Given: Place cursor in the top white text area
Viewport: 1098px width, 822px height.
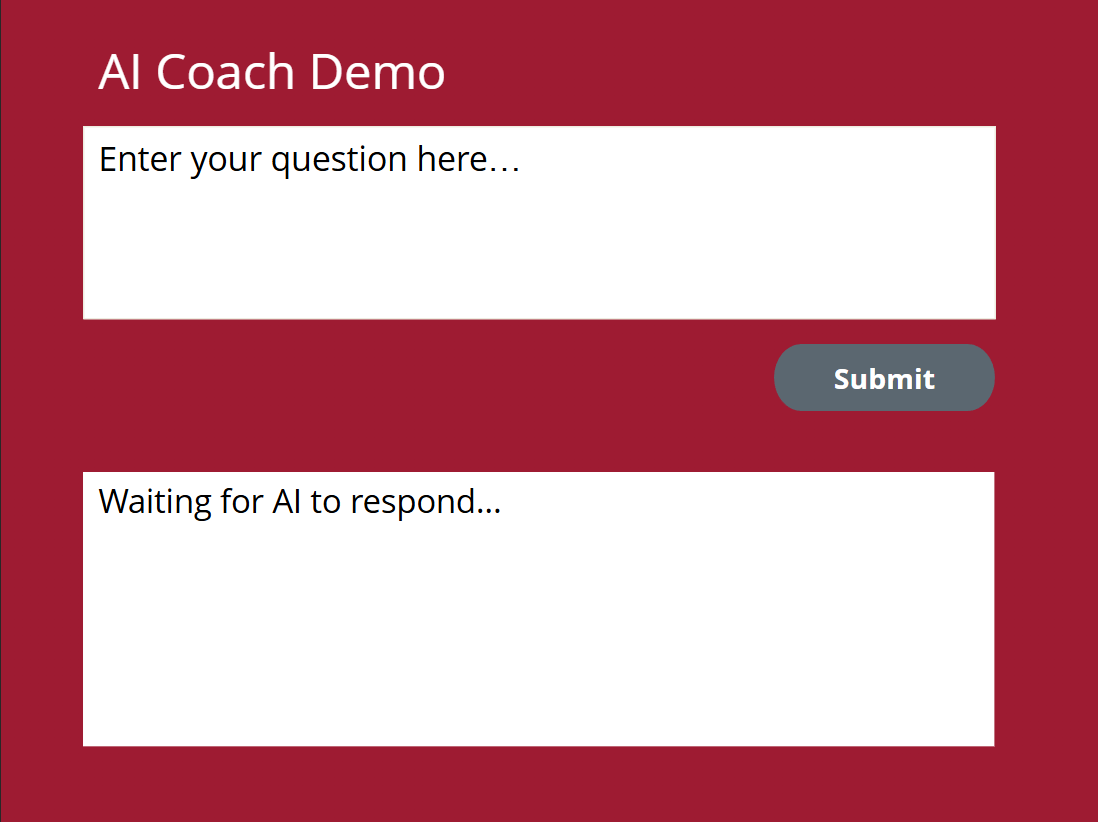Looking at the screenshot, I should 539,240.
